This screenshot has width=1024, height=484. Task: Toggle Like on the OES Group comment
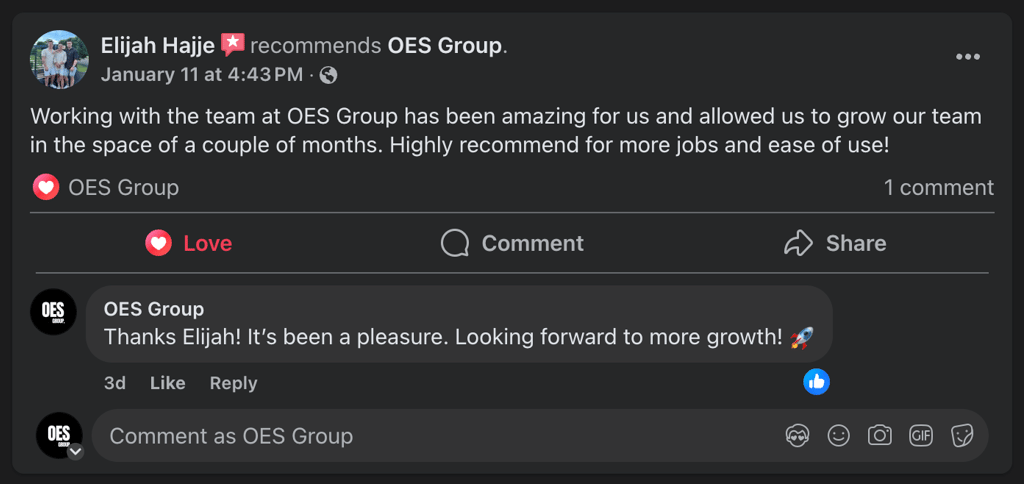tap(167, 383)
